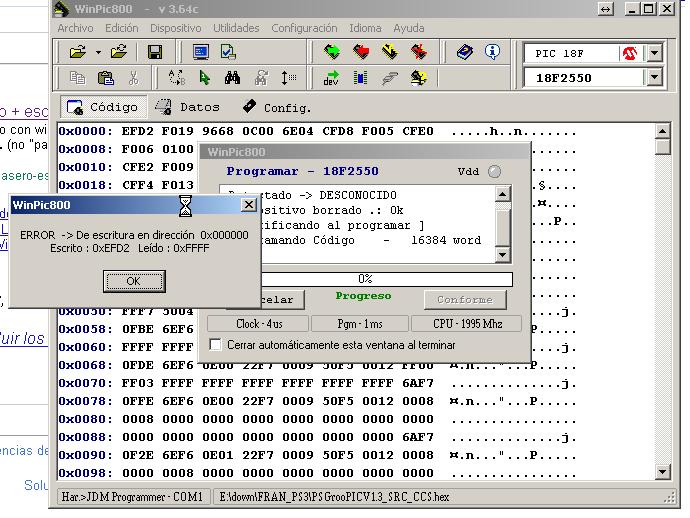Open dropdown arrow beside open folder icon
Image resolution: width=690 pixels, height=518 pixels.
(x=98, y=52)
